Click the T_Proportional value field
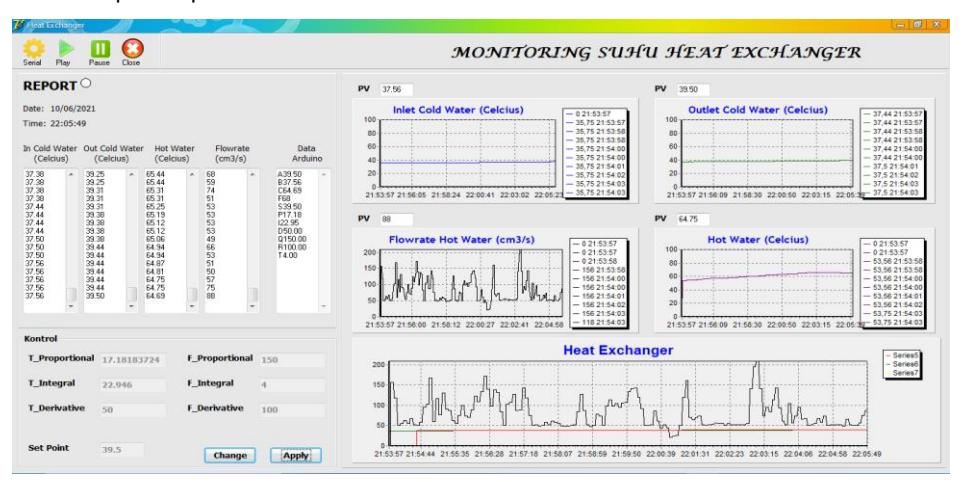This screenshot has height=482, width=963. (x=133, y=359)
